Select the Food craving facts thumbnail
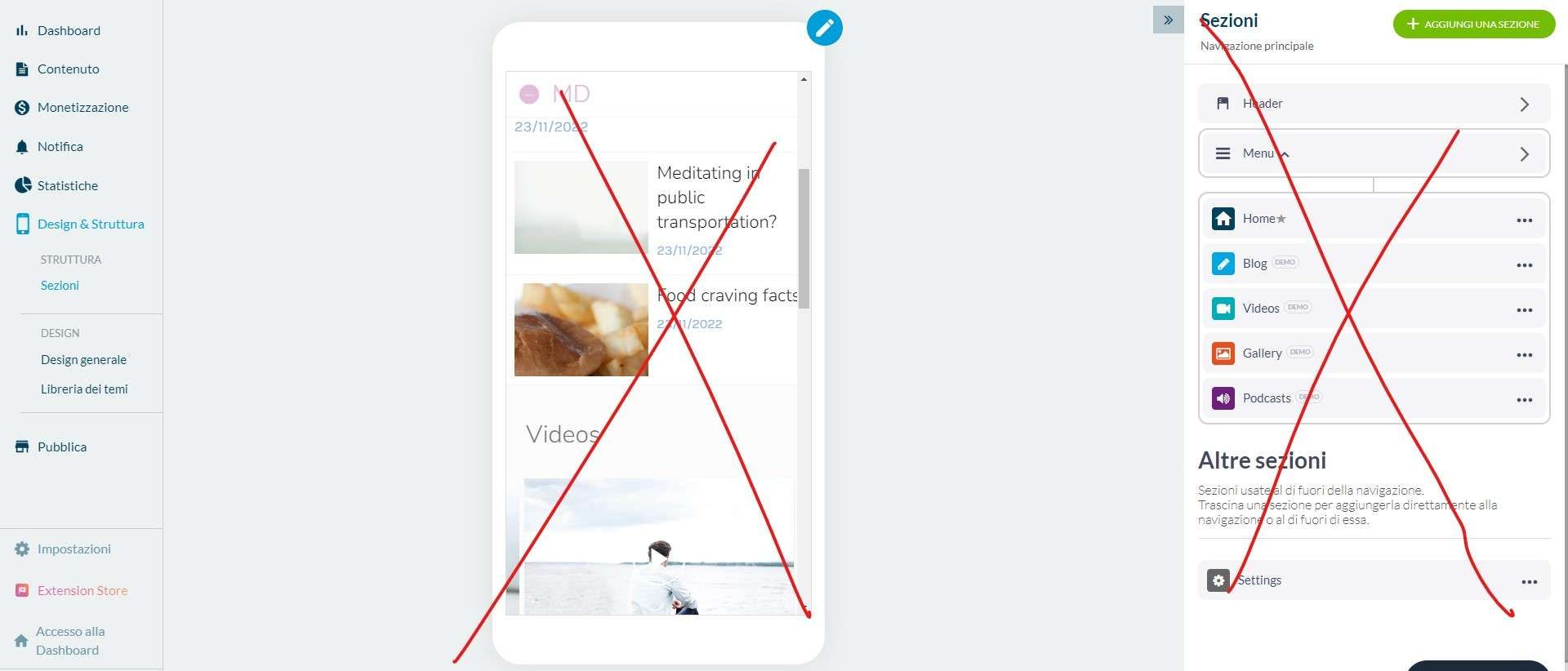Image resolution: width=1568 pixels, height=671 pixels. coord(581,330)
